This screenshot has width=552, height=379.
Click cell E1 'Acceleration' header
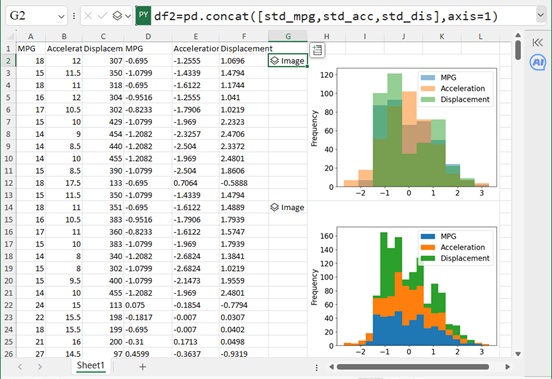click(x=196, y=49)
